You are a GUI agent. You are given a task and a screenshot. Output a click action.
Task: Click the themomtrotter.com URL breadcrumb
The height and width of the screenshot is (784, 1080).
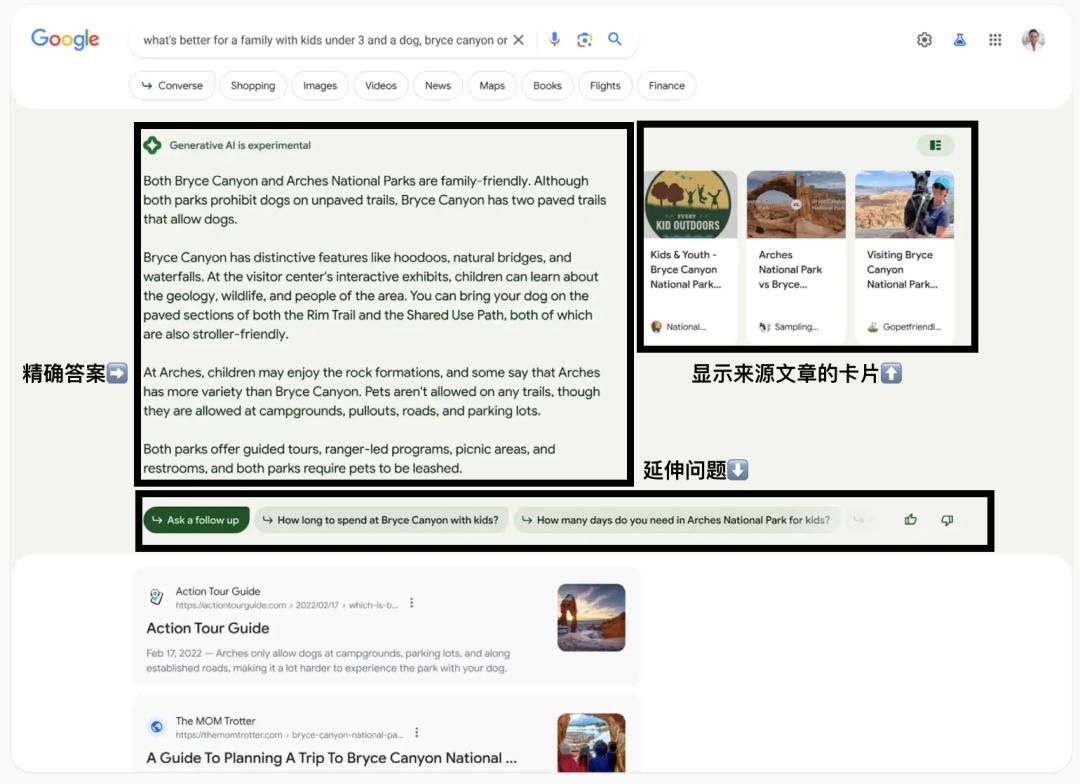289,735
